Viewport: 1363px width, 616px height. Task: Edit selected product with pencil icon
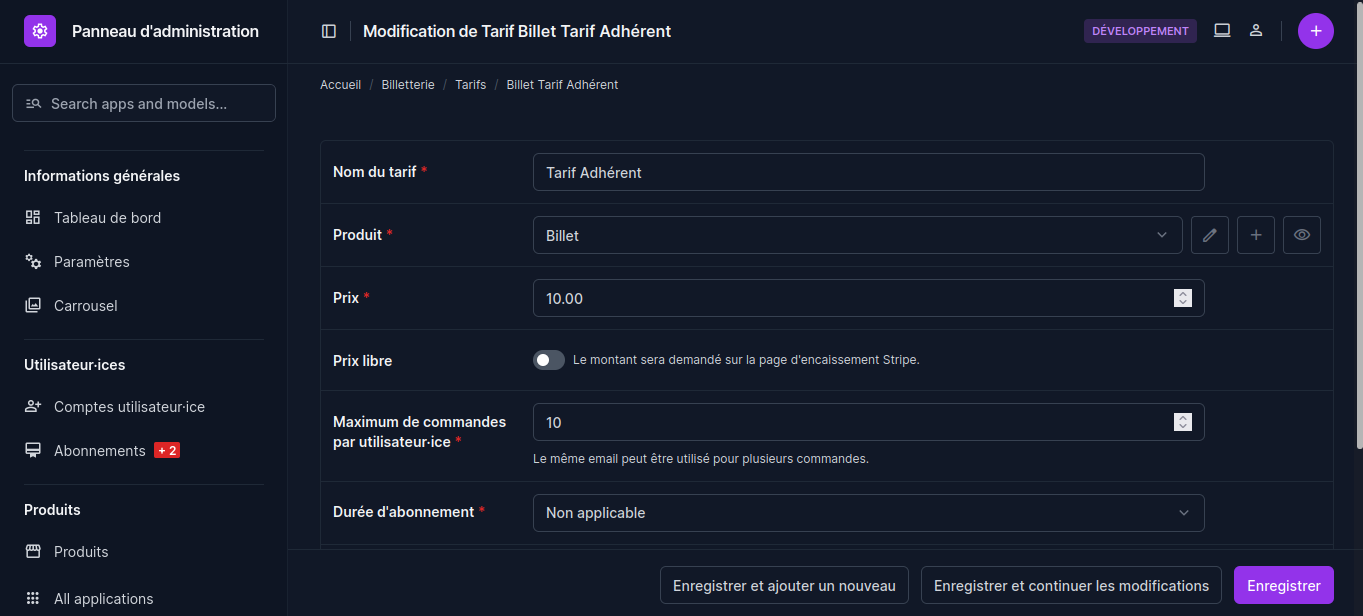[1210, 235]
